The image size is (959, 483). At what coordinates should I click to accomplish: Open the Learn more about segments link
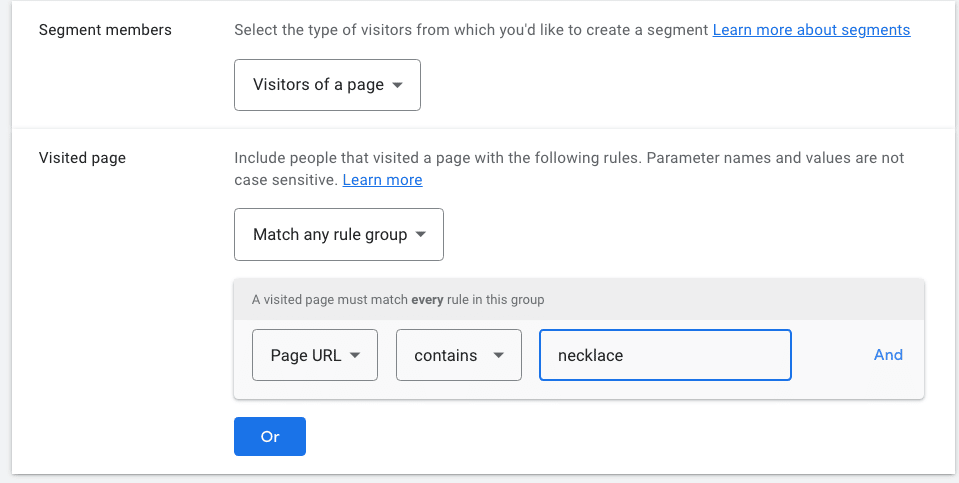tap(811, 30)
